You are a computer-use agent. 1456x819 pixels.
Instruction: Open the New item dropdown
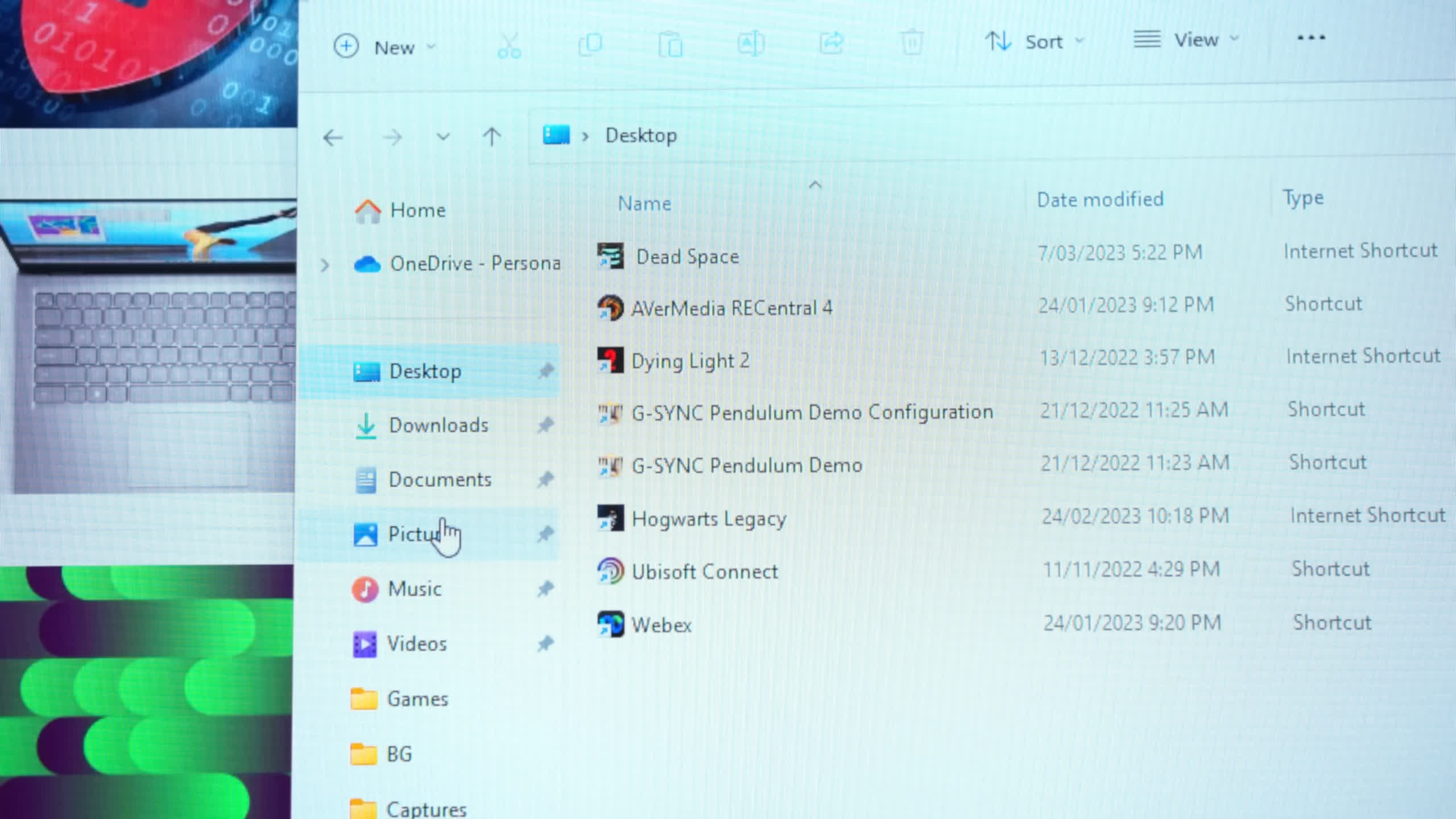tap(385, 47)
